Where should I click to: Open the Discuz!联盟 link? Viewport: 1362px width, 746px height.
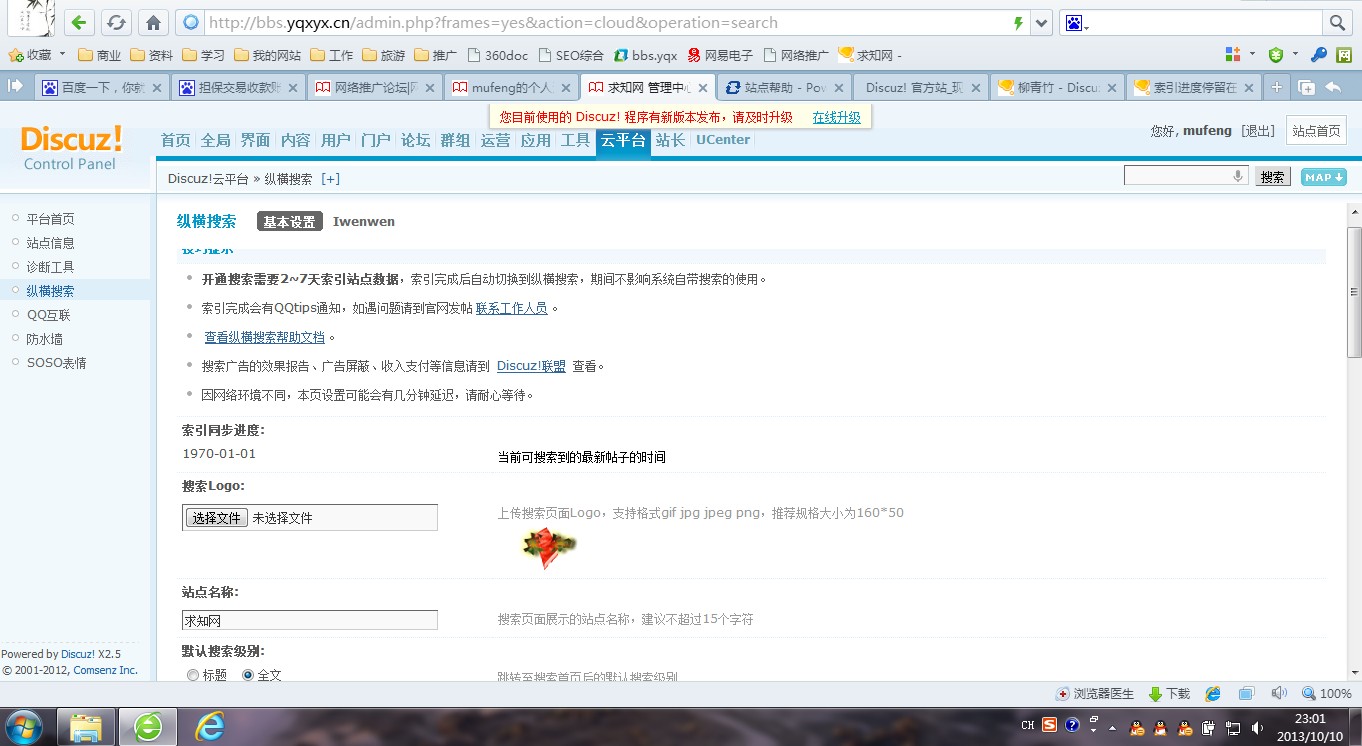pyautogui.click(x=531, y=366)
